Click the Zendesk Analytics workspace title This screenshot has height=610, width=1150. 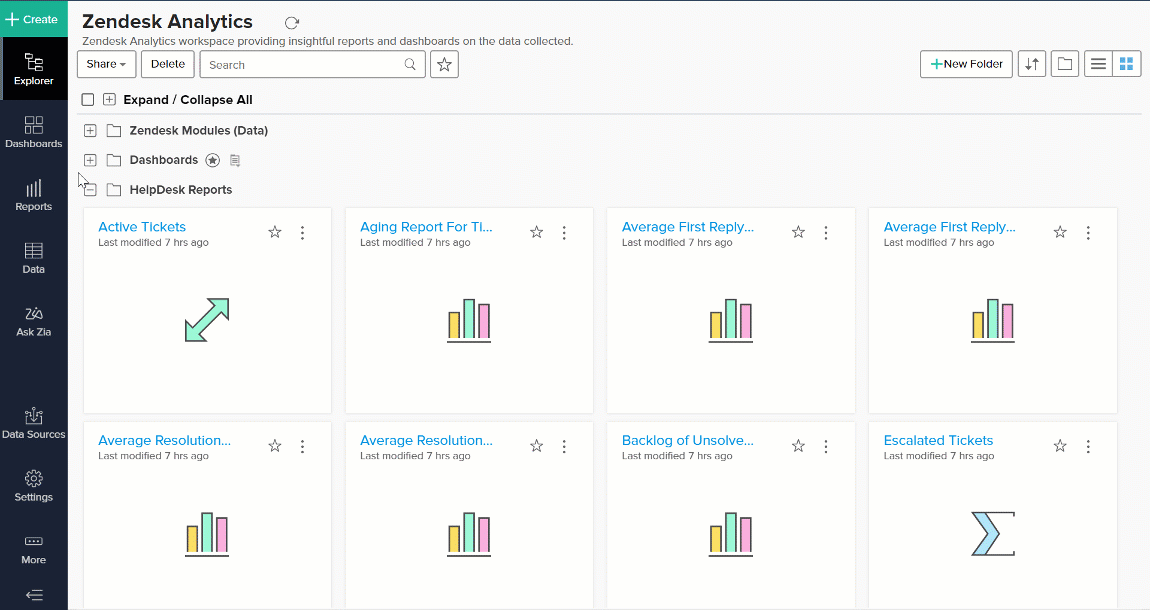167,21
